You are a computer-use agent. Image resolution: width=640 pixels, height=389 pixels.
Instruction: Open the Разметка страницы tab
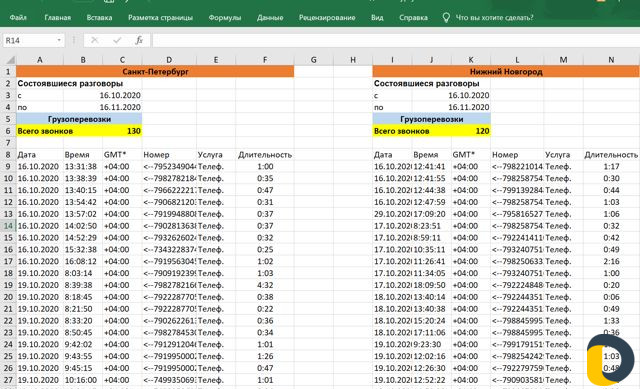pyautogui.click(x=160, y=18)
